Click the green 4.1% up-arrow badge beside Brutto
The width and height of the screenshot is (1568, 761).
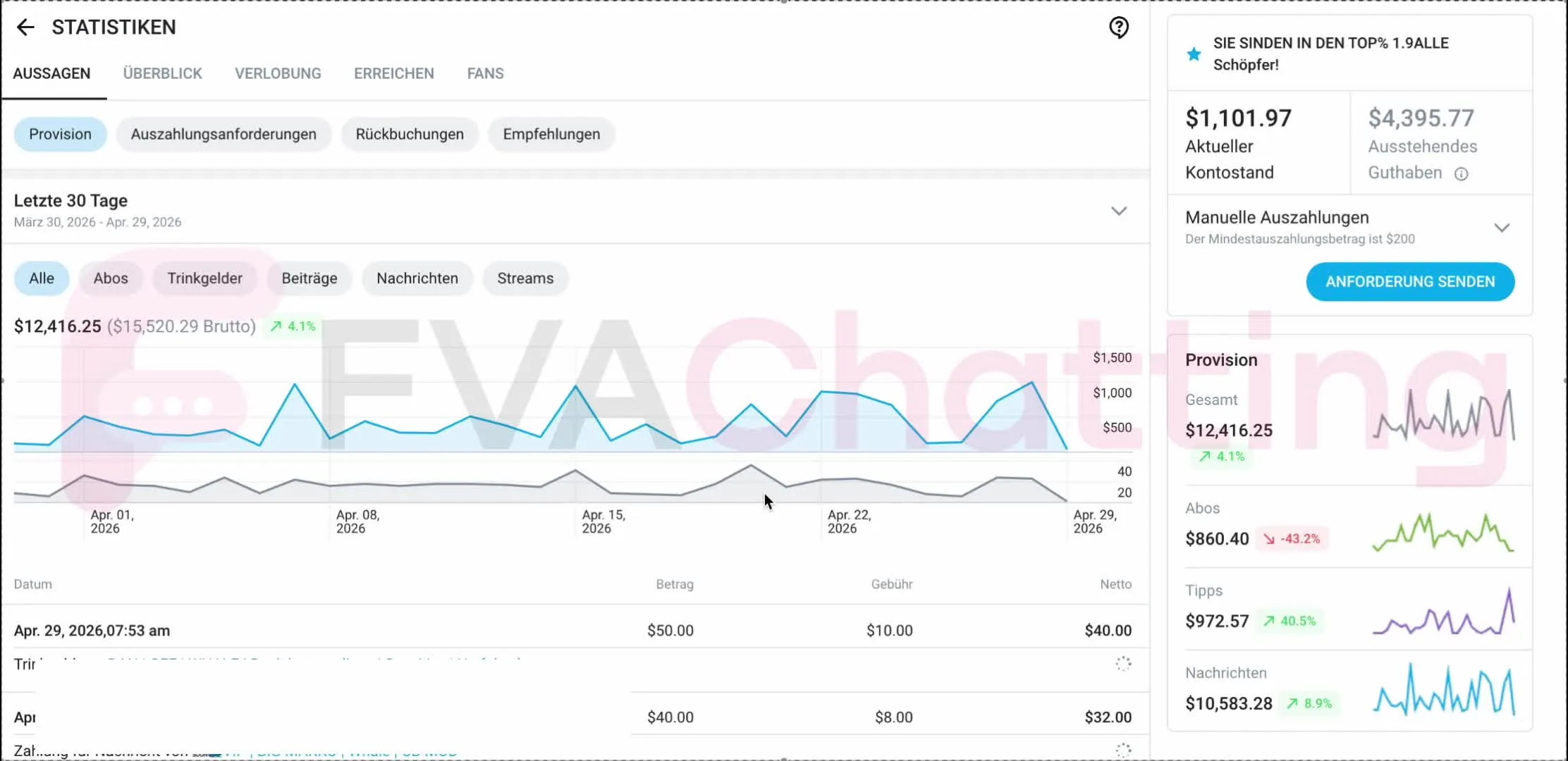pyautogui.click(x=293, y=326)
